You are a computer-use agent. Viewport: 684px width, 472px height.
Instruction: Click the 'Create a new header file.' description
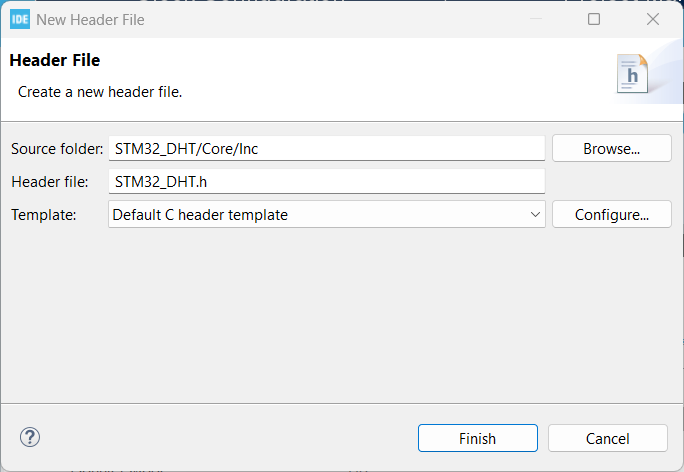pos(100,92)
